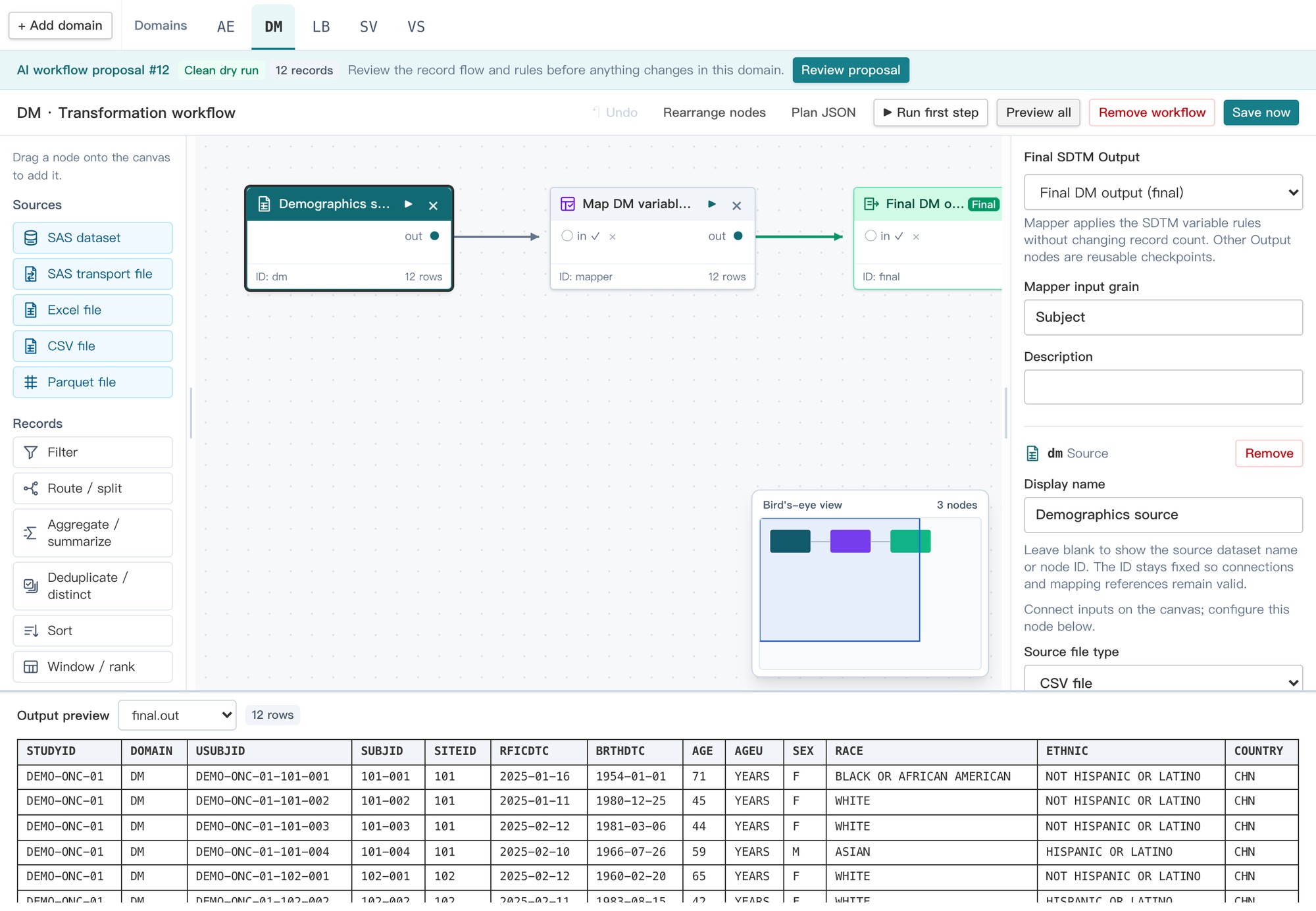Open the Domains tab
The image size is (1316, 911).
click(x=161, y=26)
